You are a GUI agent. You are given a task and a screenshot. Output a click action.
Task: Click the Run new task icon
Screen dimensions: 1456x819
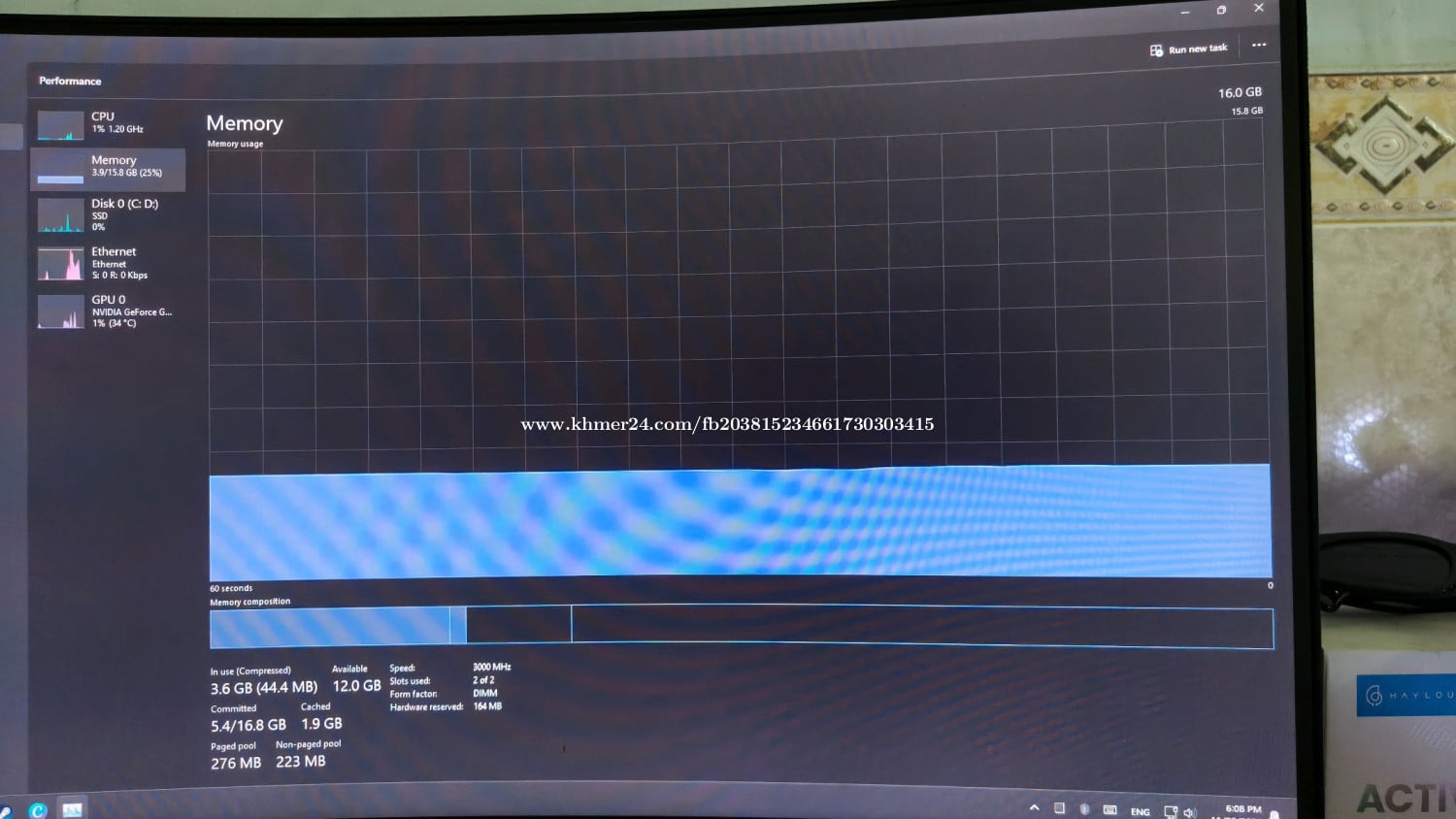tap(1156, 50)
